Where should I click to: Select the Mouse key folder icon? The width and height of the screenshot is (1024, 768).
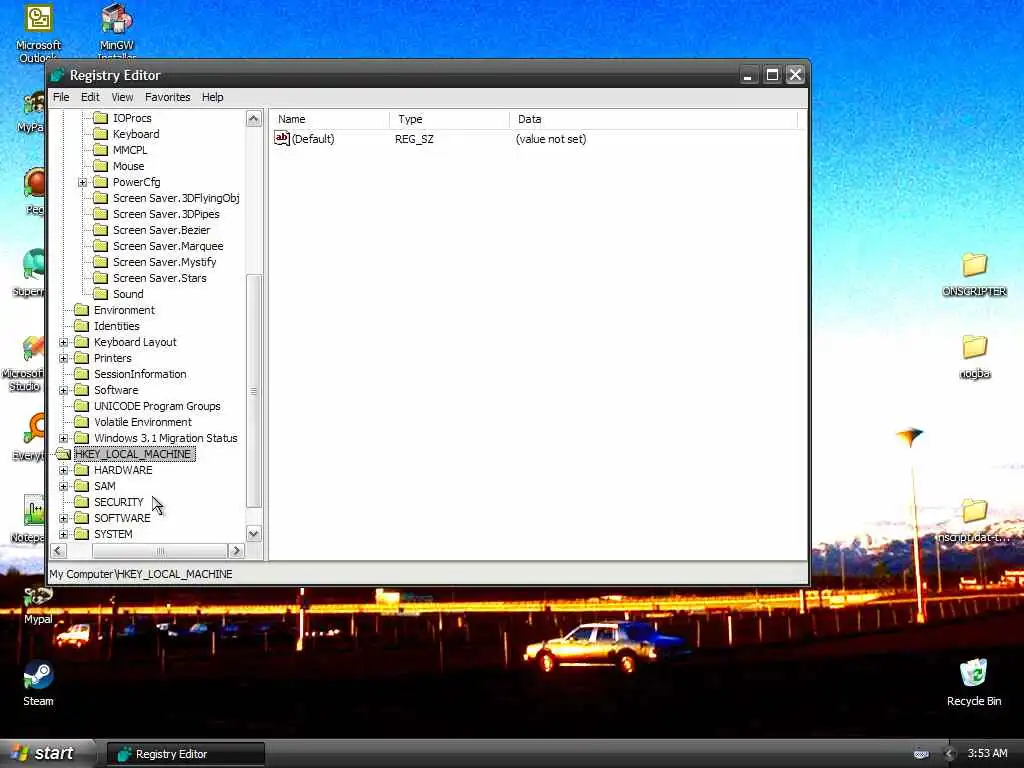tap(101, 166)
